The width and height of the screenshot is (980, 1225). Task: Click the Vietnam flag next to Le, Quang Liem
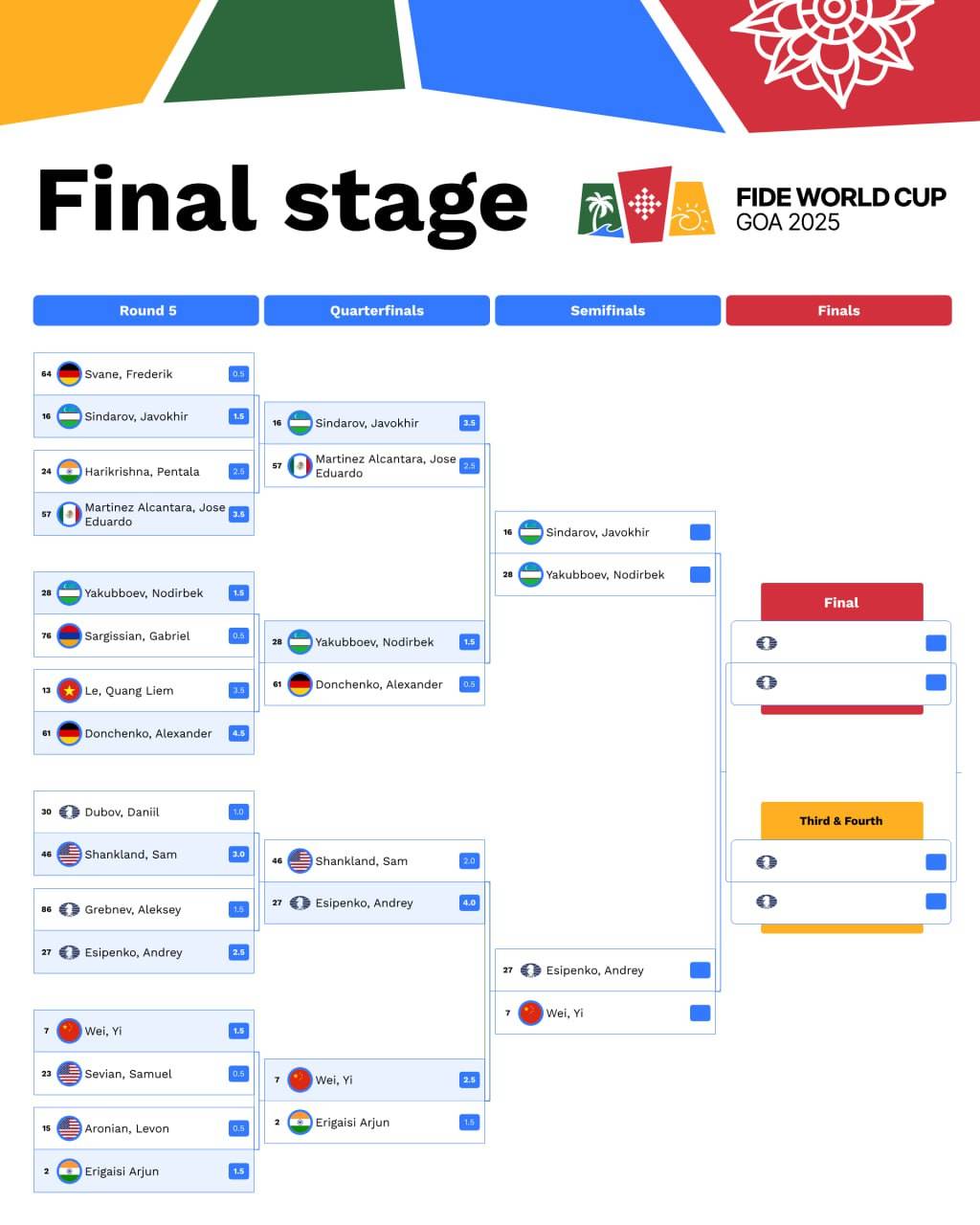coord(69,690)
